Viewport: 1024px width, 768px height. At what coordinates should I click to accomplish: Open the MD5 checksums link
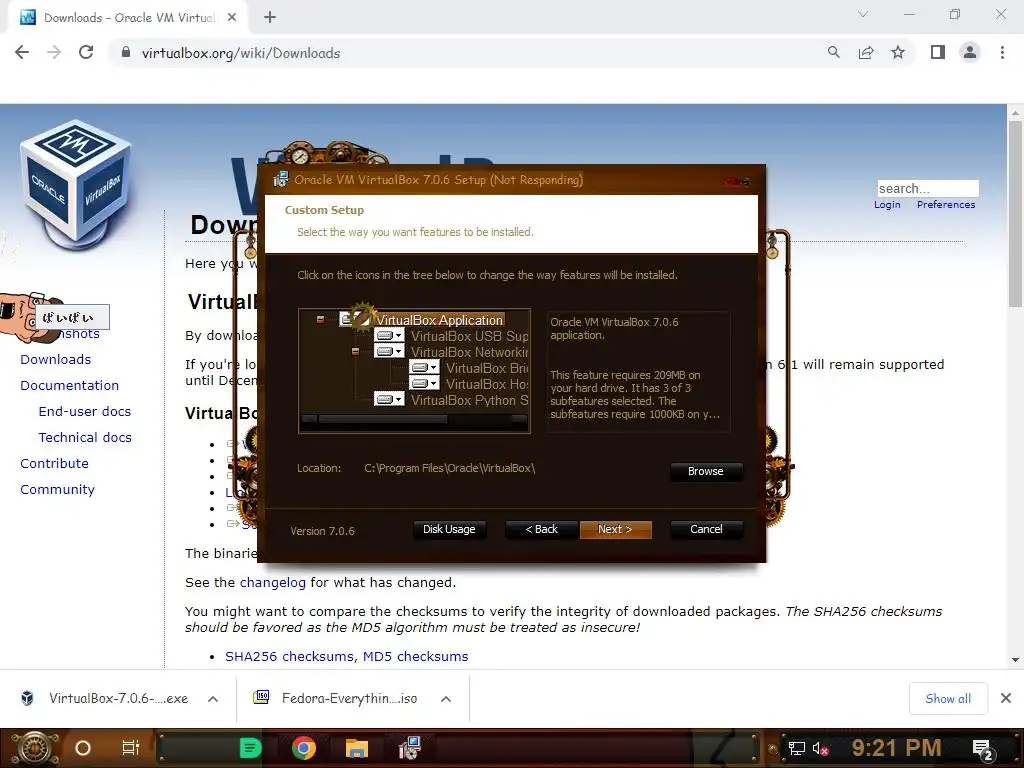tap(415, 656)
